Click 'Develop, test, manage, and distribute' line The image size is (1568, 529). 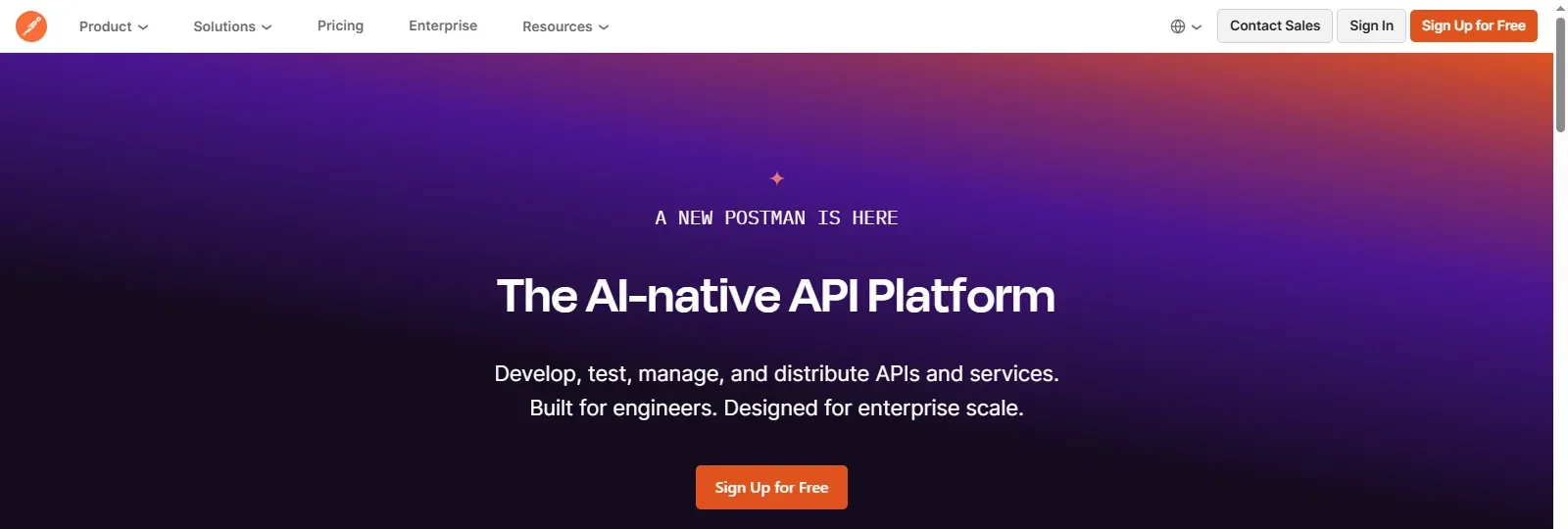pyautogui.click(x=776, y=373)
